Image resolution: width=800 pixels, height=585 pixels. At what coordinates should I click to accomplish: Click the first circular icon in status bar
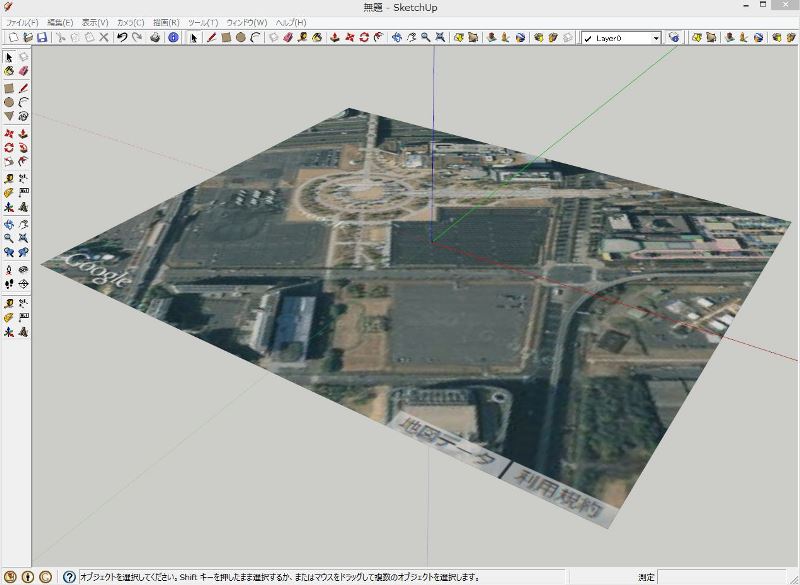[10, 577]
